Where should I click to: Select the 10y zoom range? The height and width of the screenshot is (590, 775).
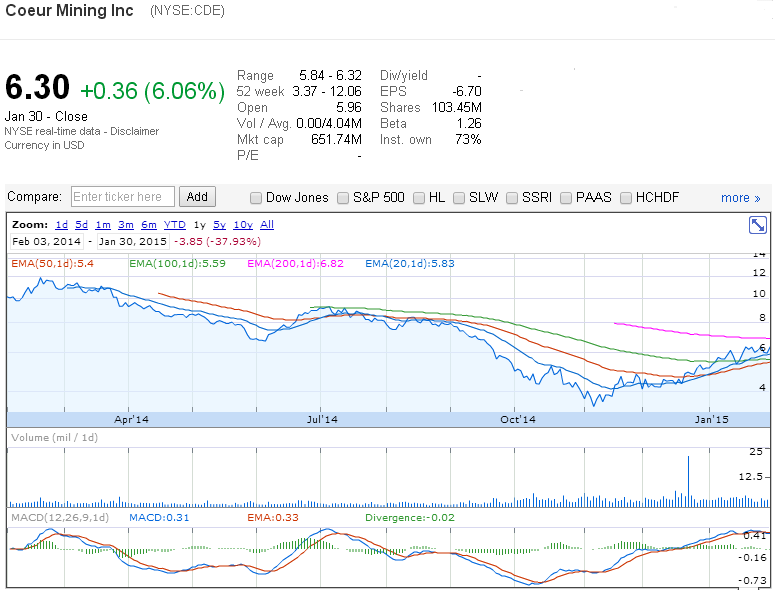[243, 225]
